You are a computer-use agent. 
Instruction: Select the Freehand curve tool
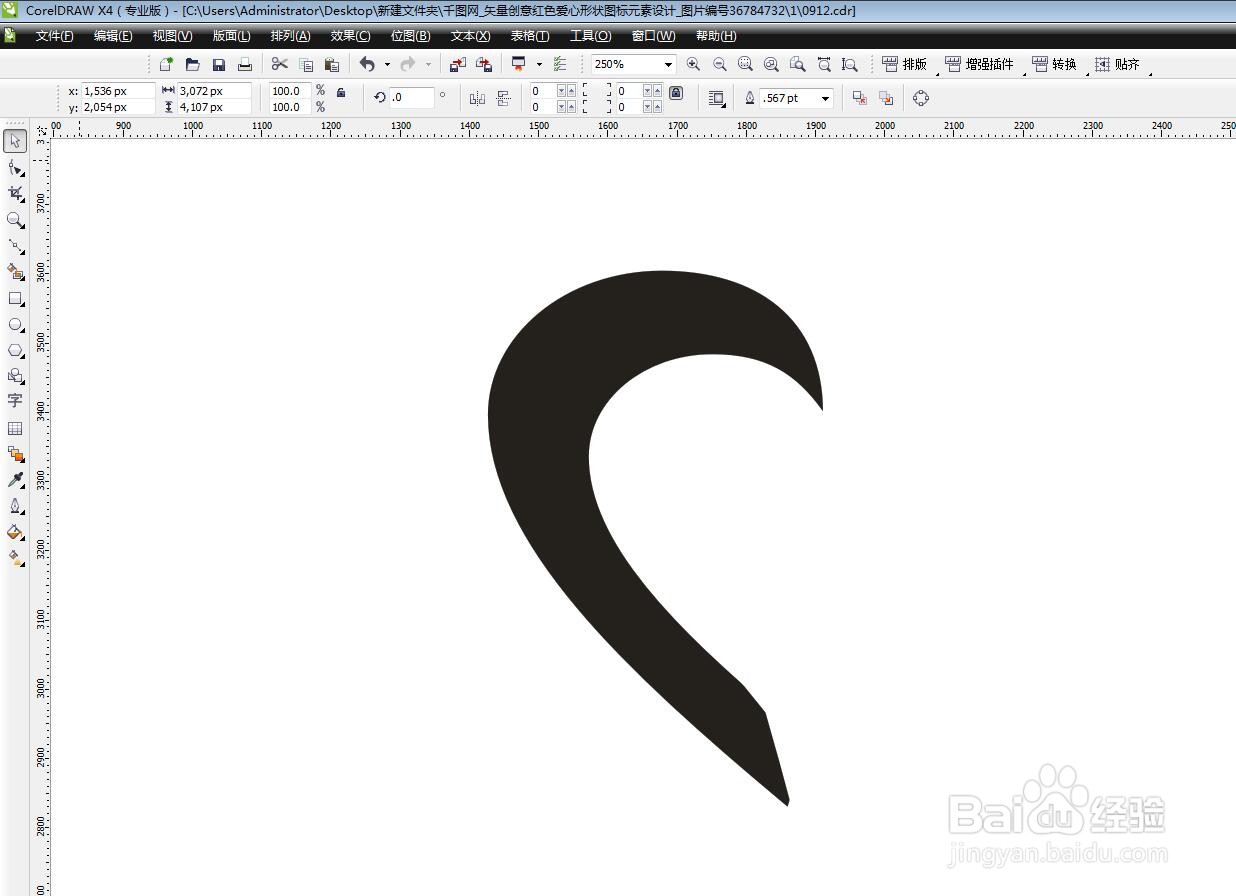[15, 245]
